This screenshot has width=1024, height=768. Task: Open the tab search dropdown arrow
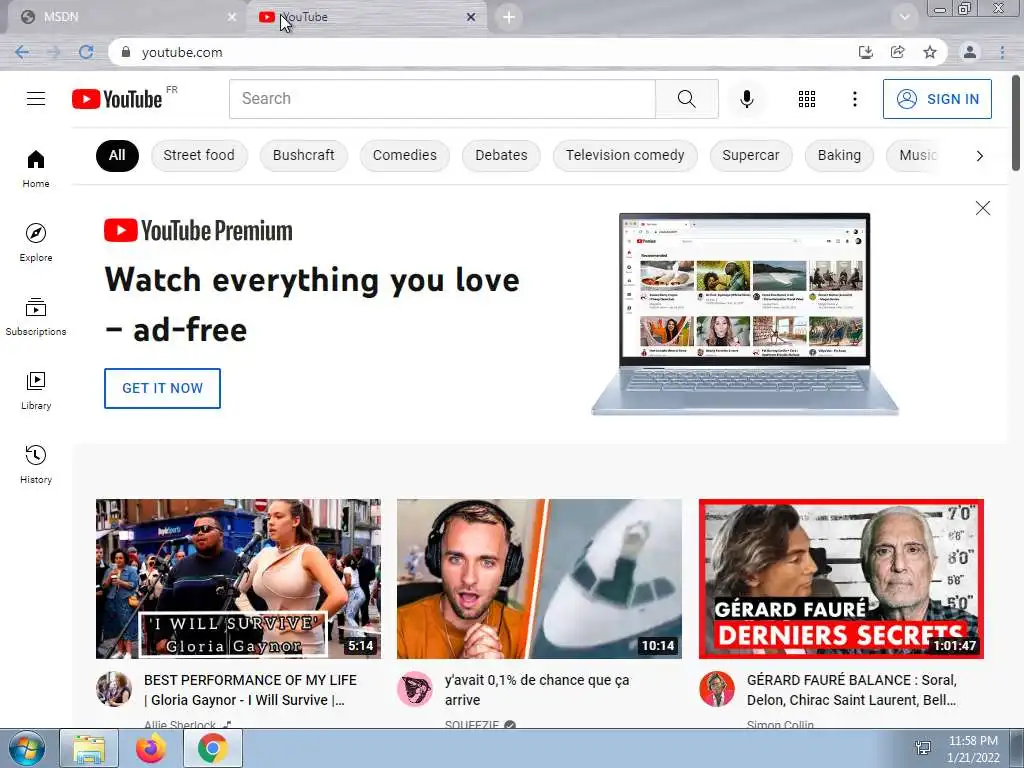click(x=904, y=17)
